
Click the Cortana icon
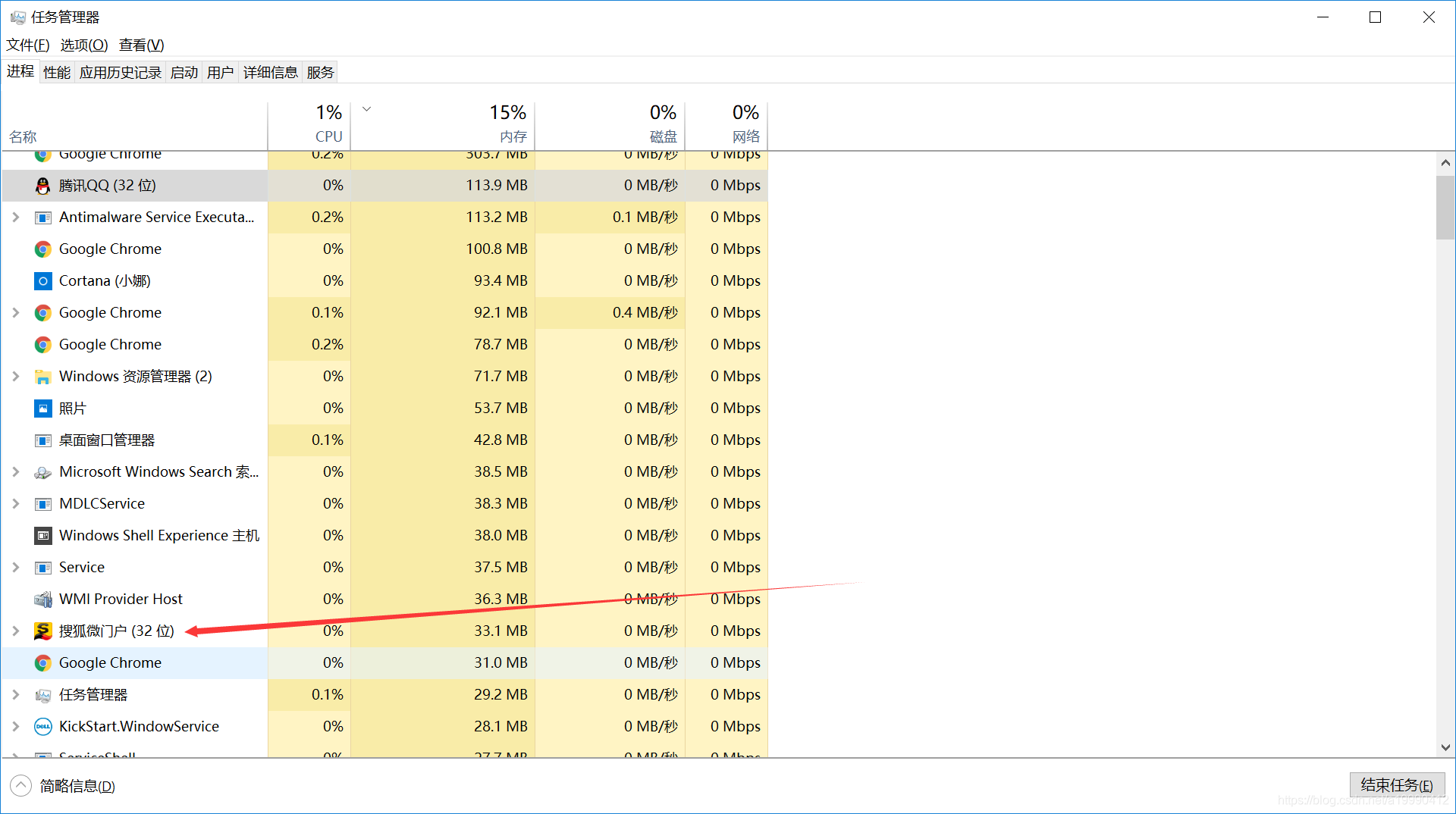point(43,281)
